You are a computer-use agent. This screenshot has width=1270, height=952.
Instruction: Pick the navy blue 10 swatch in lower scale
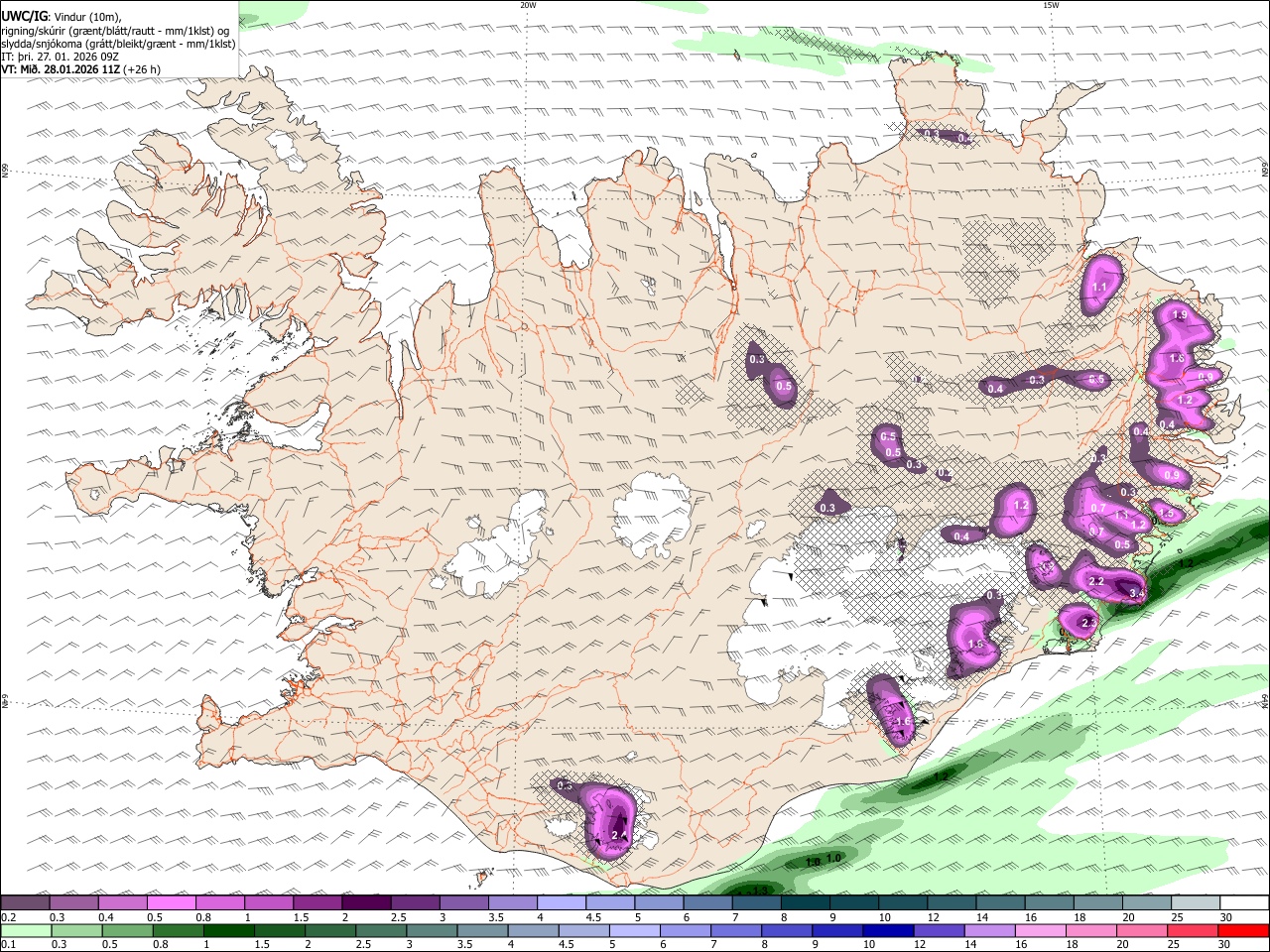click(x=888, y=930)
